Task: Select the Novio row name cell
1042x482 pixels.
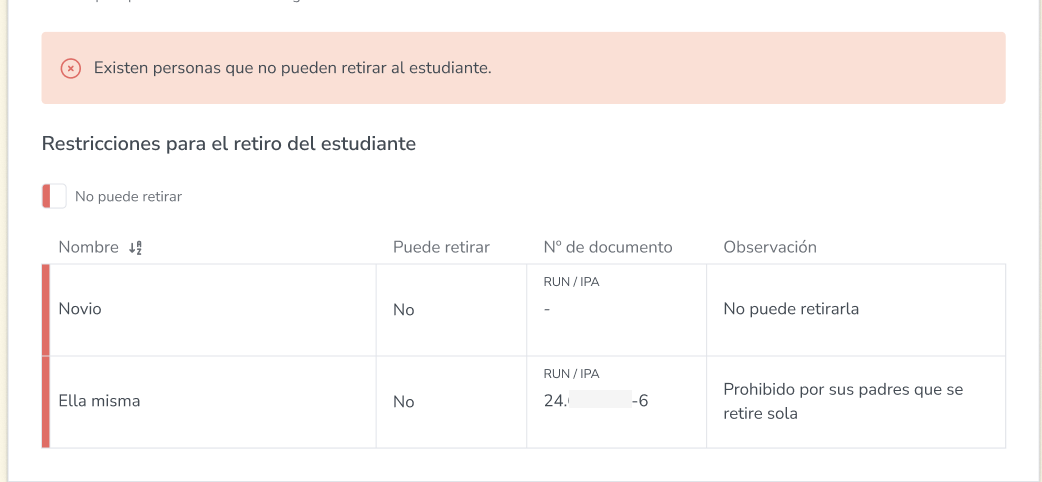Action: pyautogui.click(x=213, y=309)
